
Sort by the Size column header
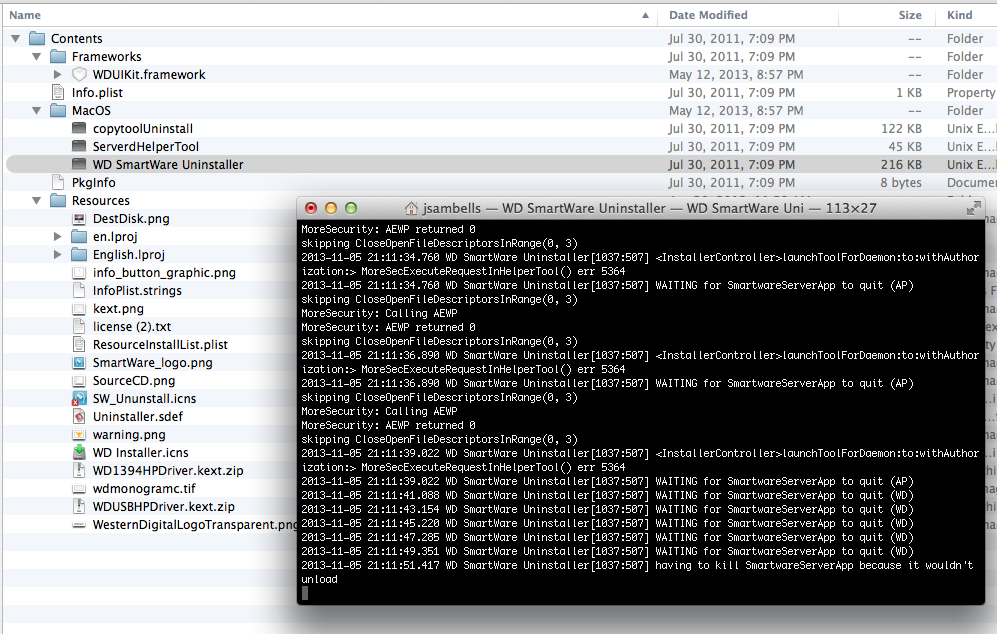910,15
